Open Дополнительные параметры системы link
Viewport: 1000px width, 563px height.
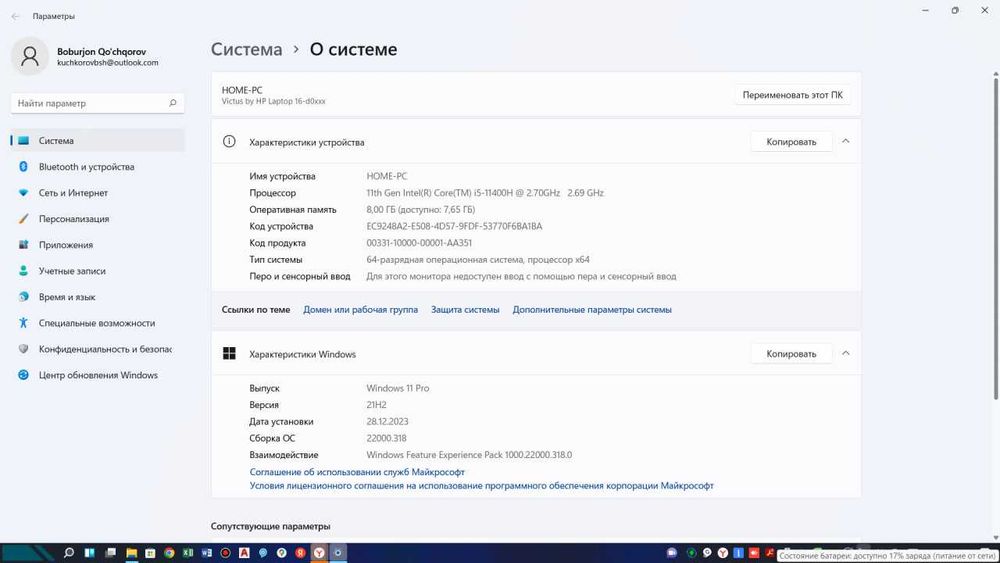pos(592,310)
